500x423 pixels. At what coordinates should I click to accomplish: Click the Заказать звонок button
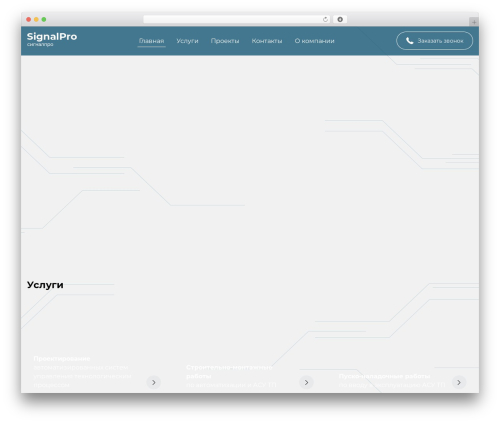pyautogui.click(x=434, y=41)
